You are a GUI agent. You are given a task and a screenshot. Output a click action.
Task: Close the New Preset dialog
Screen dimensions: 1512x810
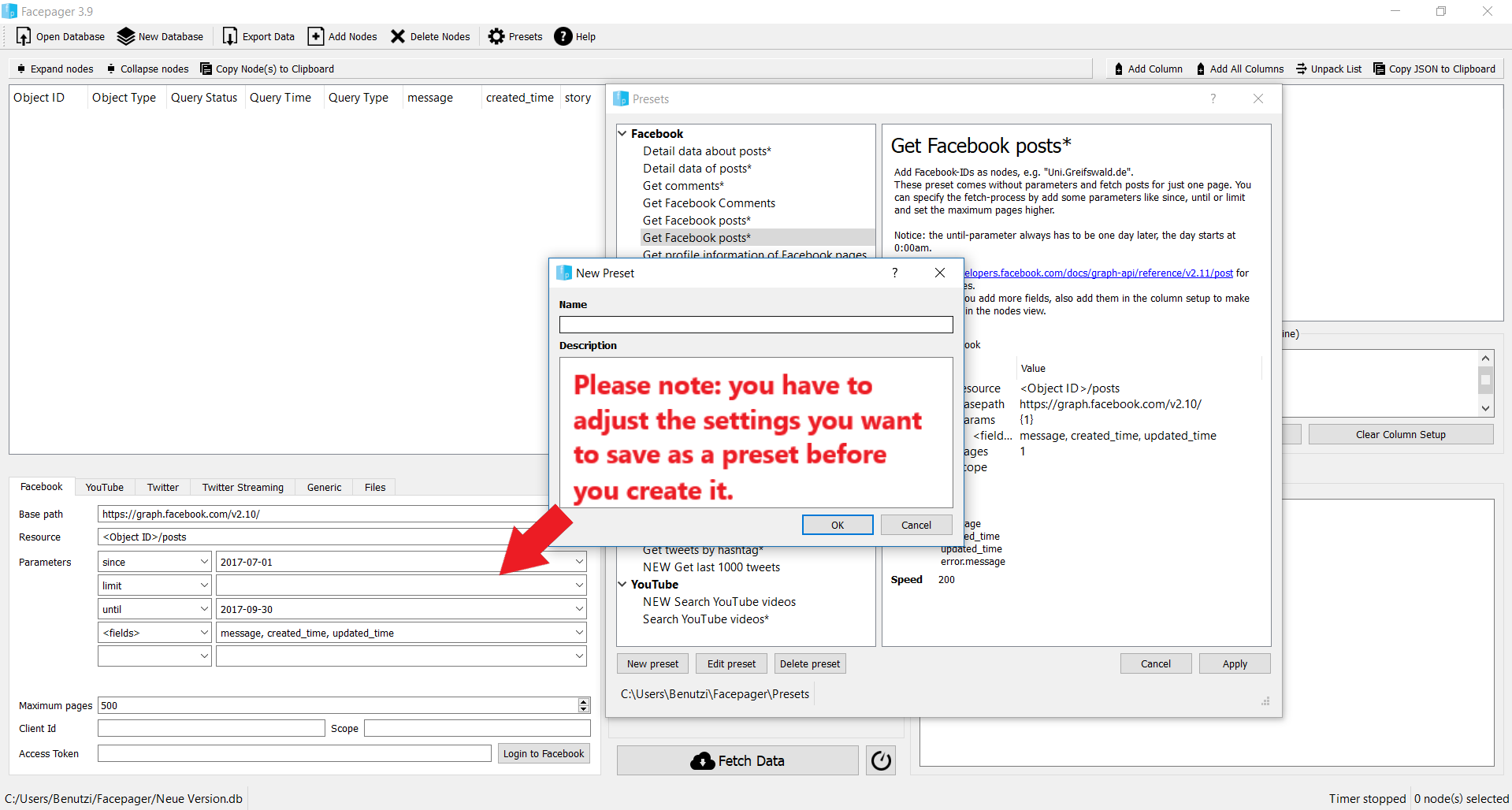click(940, 273)
